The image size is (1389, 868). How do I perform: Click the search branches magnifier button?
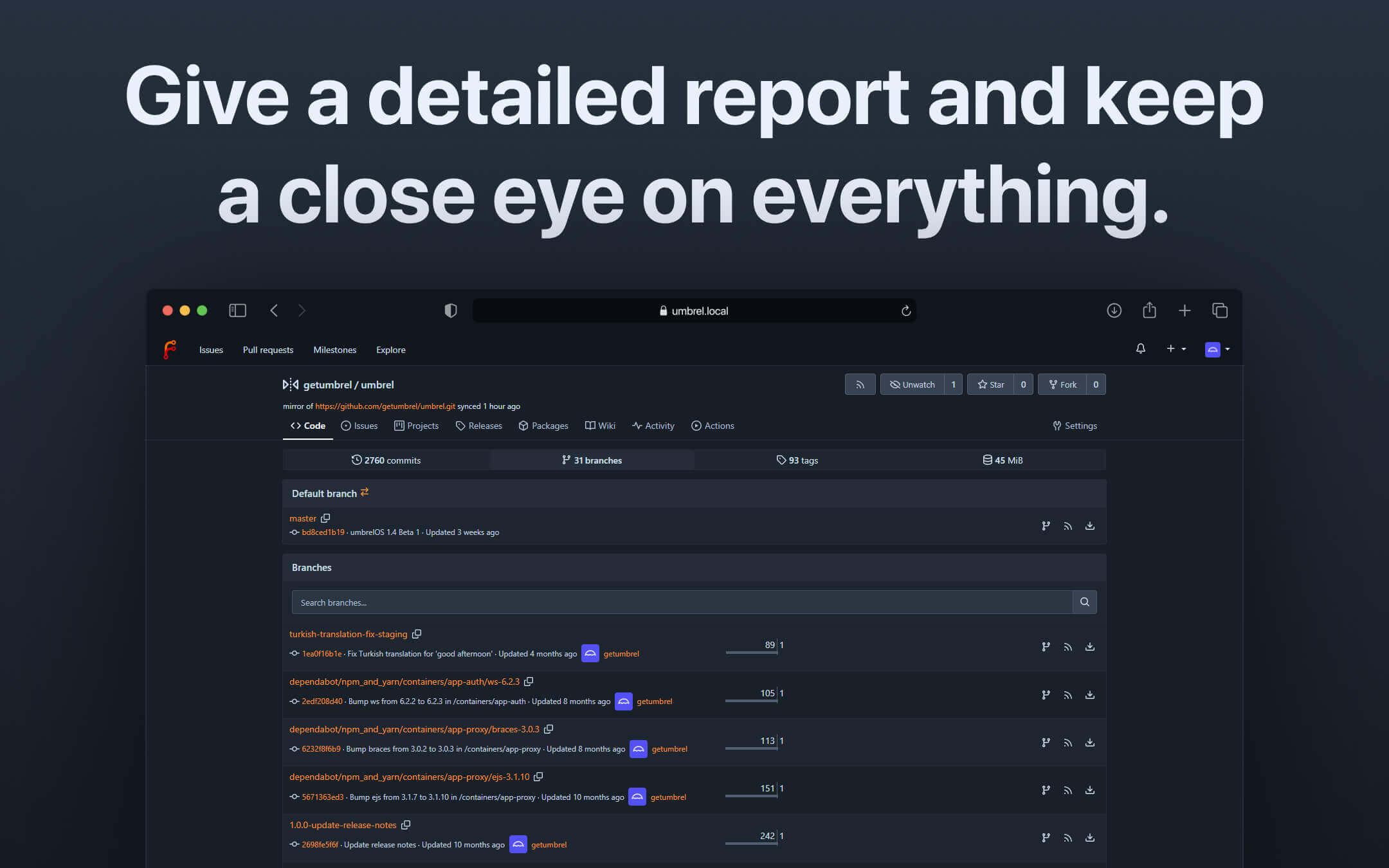(x=1084, y=602)
